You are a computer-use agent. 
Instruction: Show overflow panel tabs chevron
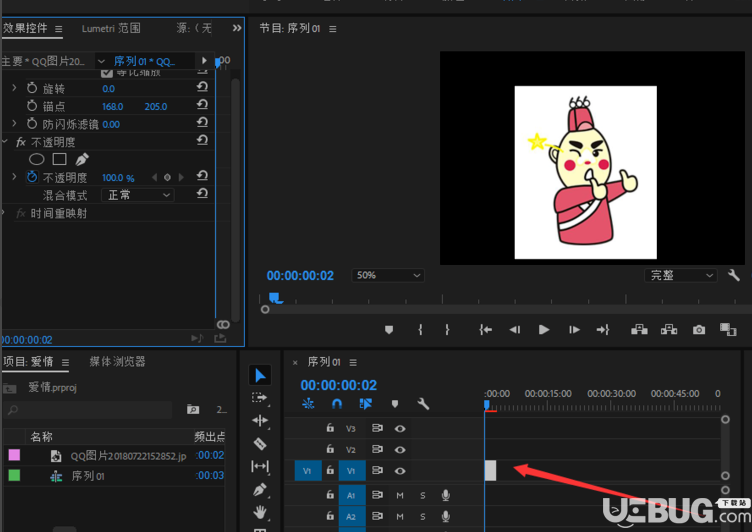coord(237,28)
